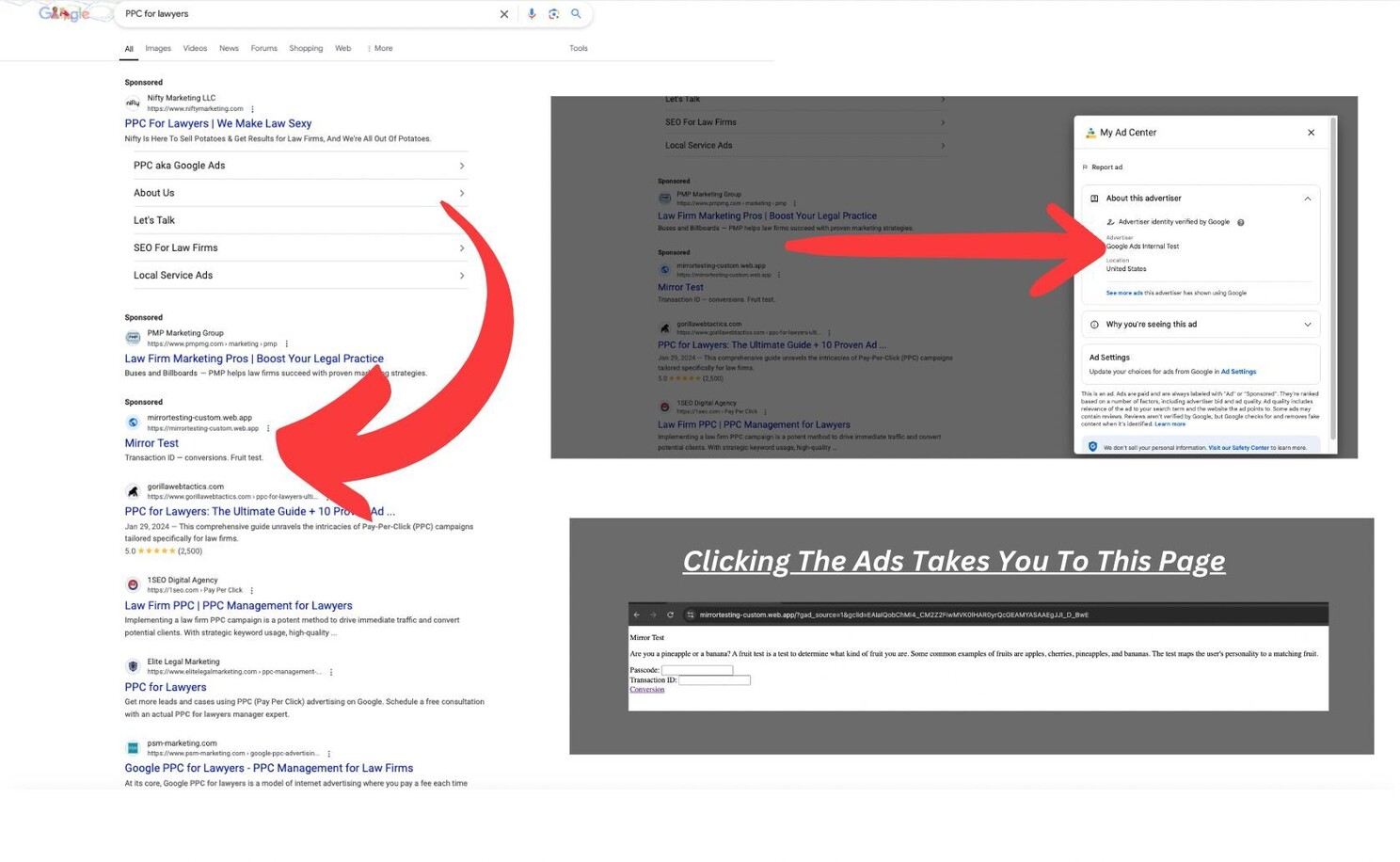The width and height of the screenshot is (1400, 862).
Task: Open the See more ads link
Action: tap(1124, 293)
